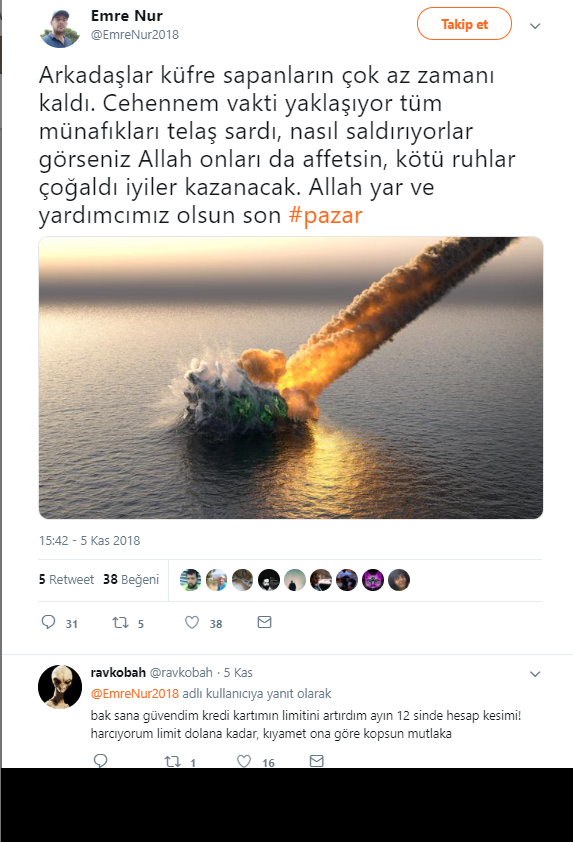Open ravkobah's alien avatar
Image resolution: width=573 pixels, height=842 pixels.
point(60,687)
